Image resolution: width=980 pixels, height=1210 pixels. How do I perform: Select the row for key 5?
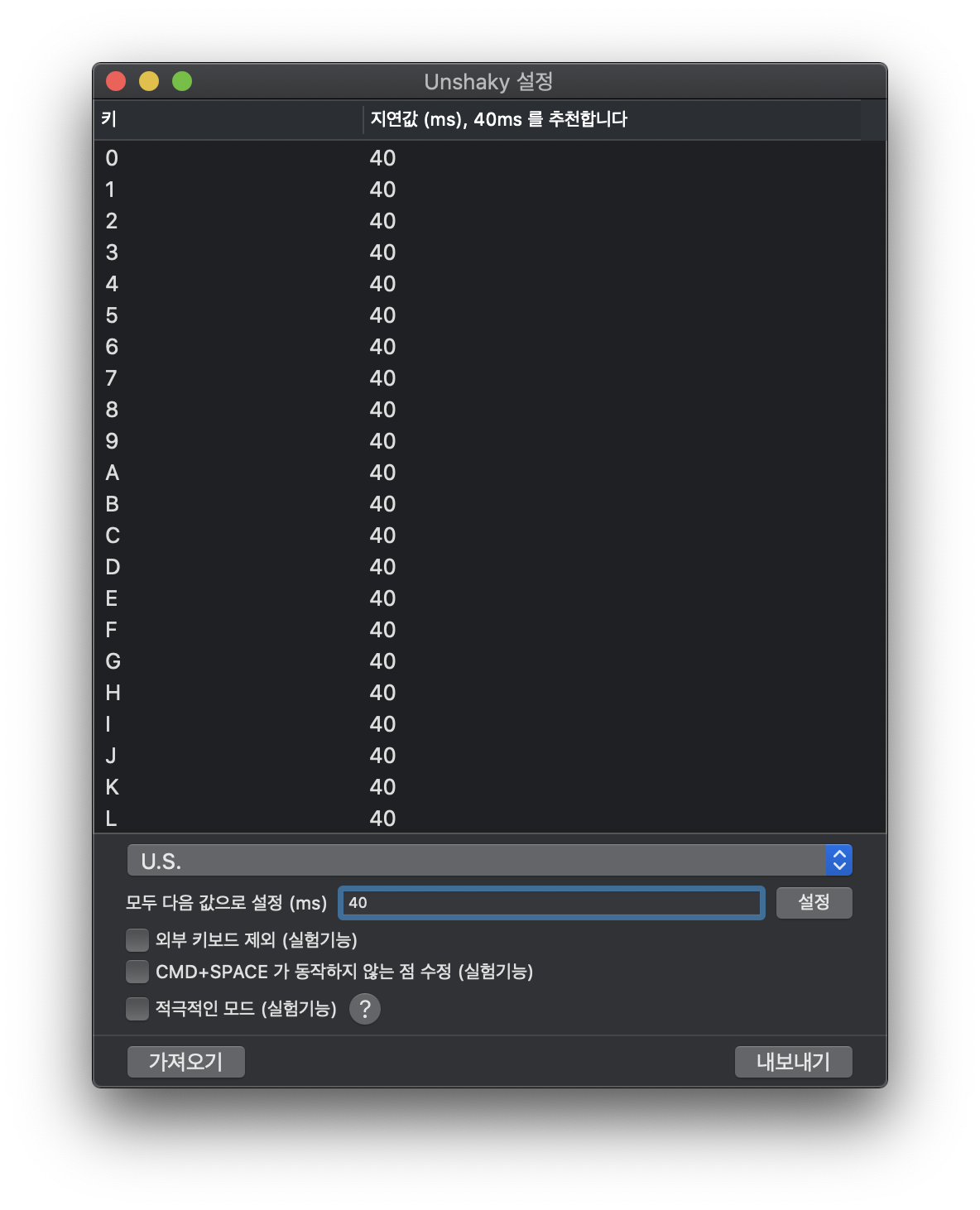[489, 315]
